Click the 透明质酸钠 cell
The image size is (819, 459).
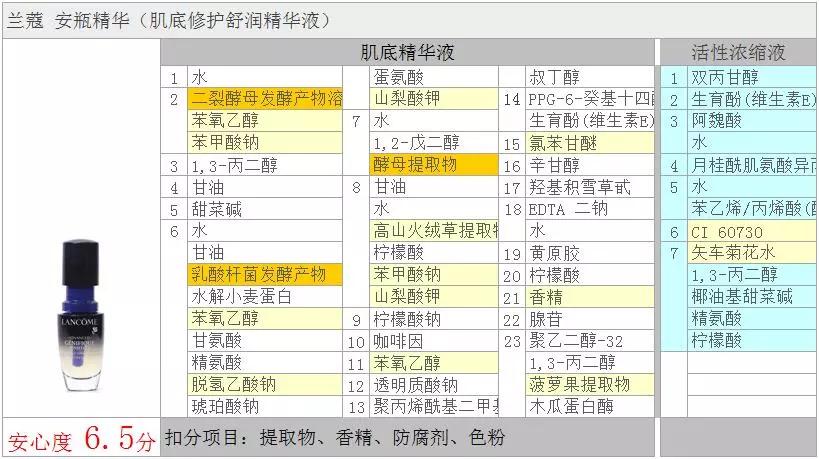(434, 385)
